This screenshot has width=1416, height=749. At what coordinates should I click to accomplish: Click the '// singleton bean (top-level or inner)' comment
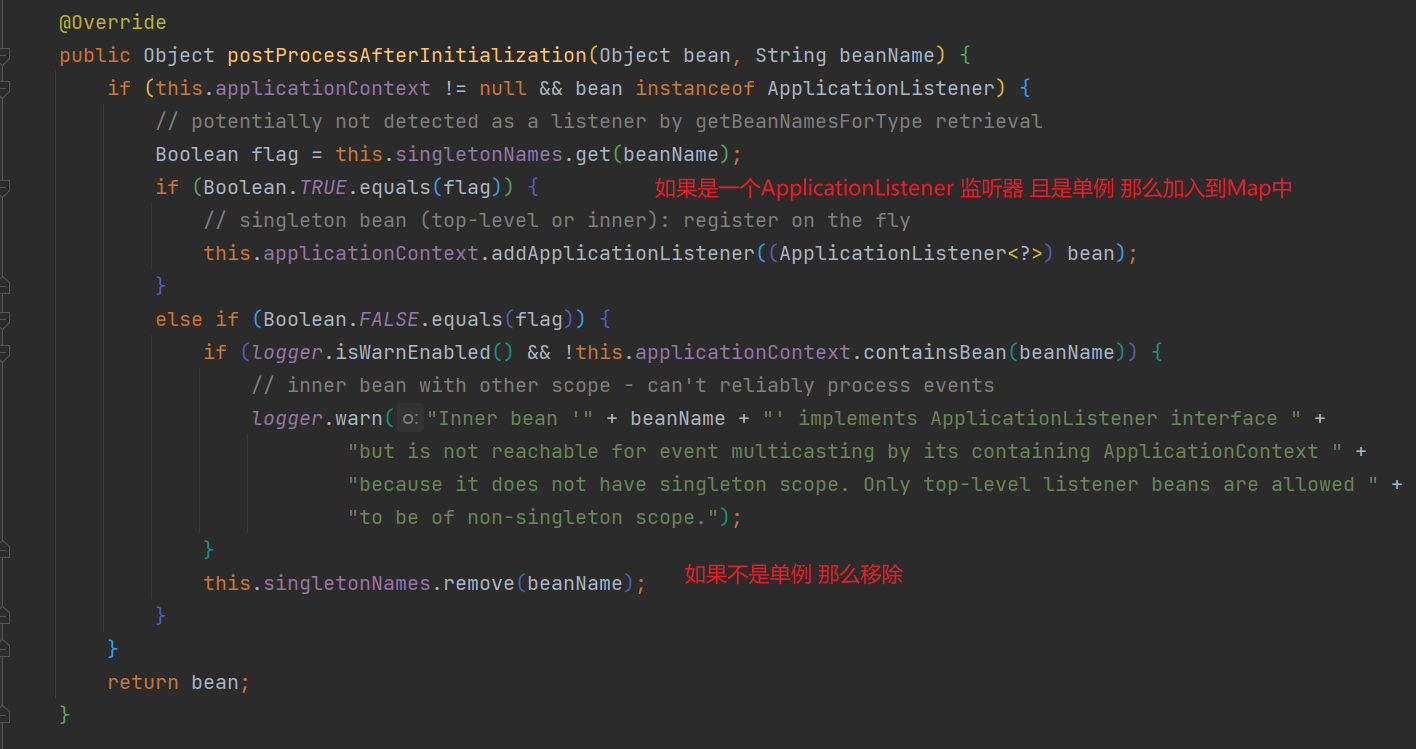557,220
